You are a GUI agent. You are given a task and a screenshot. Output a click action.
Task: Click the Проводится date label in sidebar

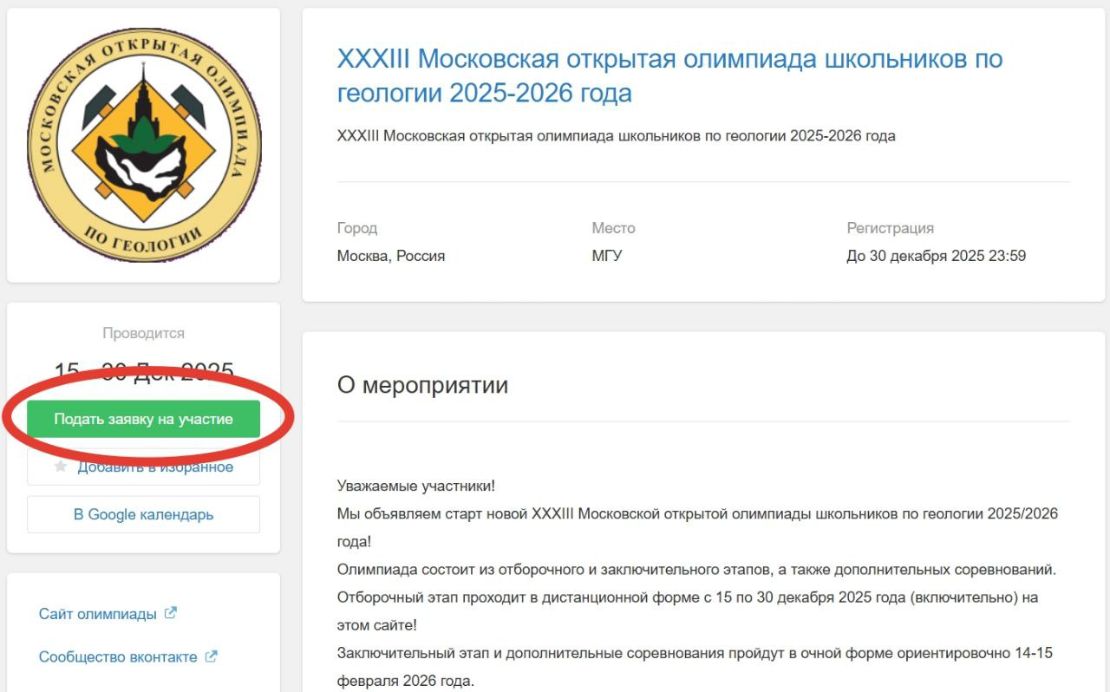pyautogui.click(x=143, y=333)
